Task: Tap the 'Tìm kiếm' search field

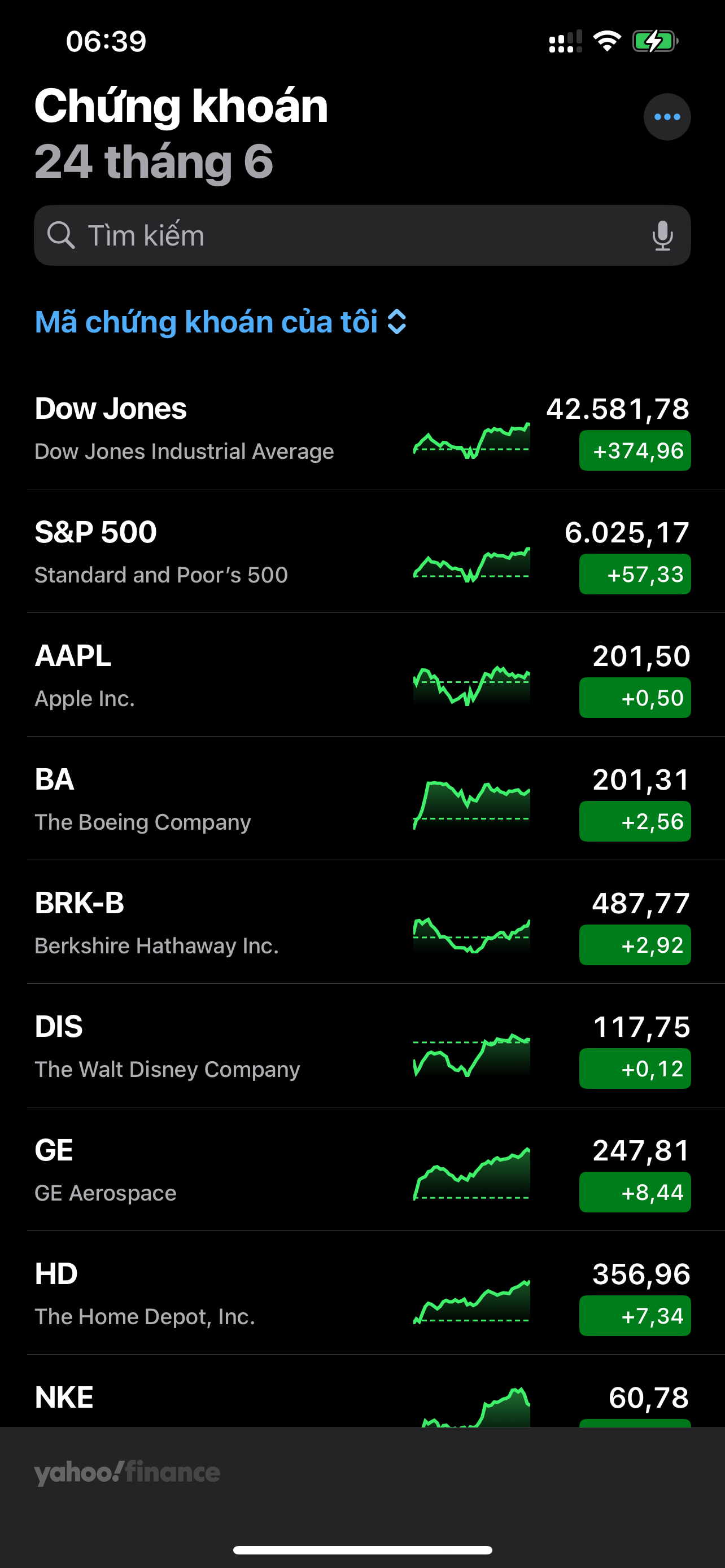Action: pyautogui.click(x=359, y=235)
